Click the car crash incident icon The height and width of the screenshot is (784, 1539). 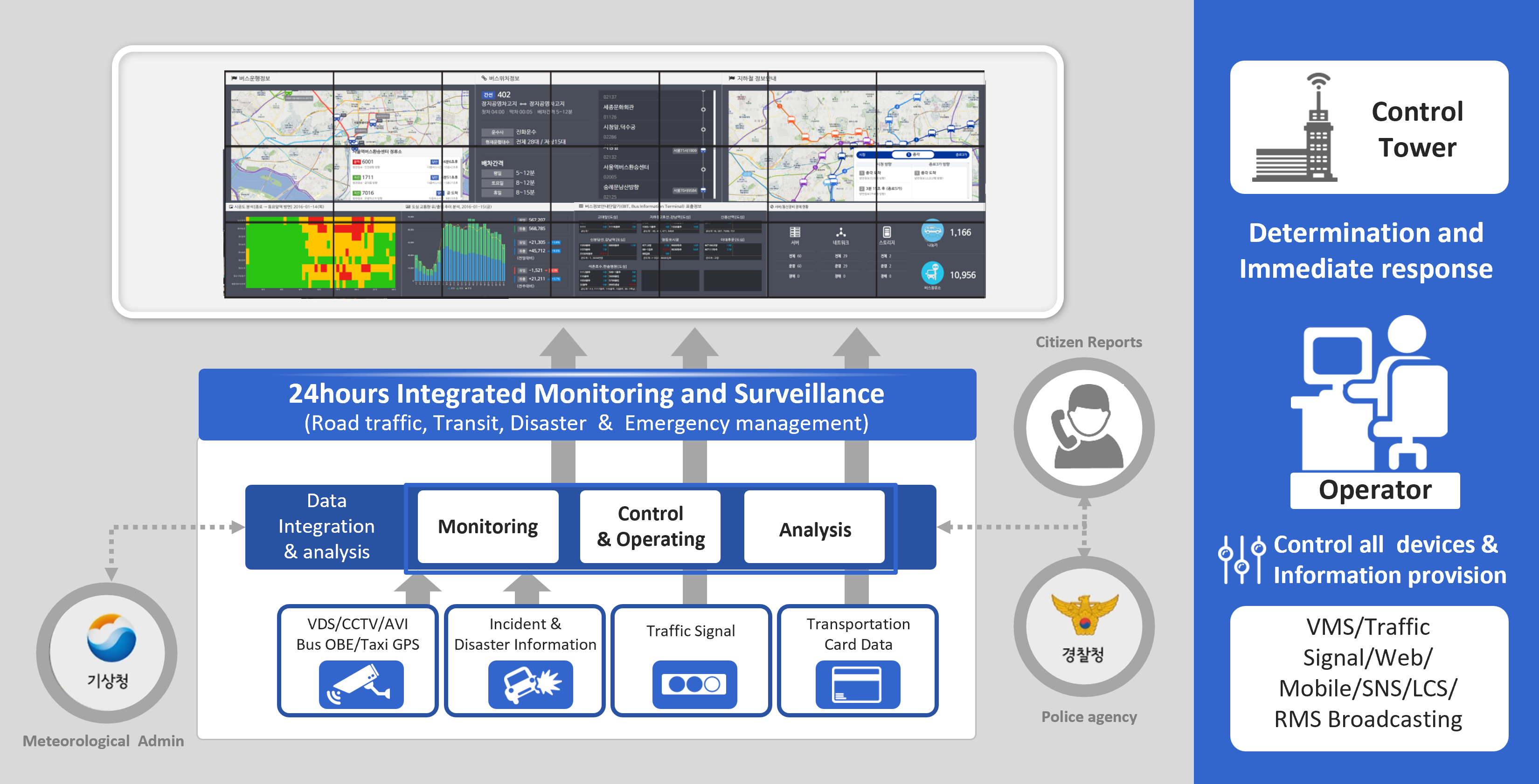[530, 684]
